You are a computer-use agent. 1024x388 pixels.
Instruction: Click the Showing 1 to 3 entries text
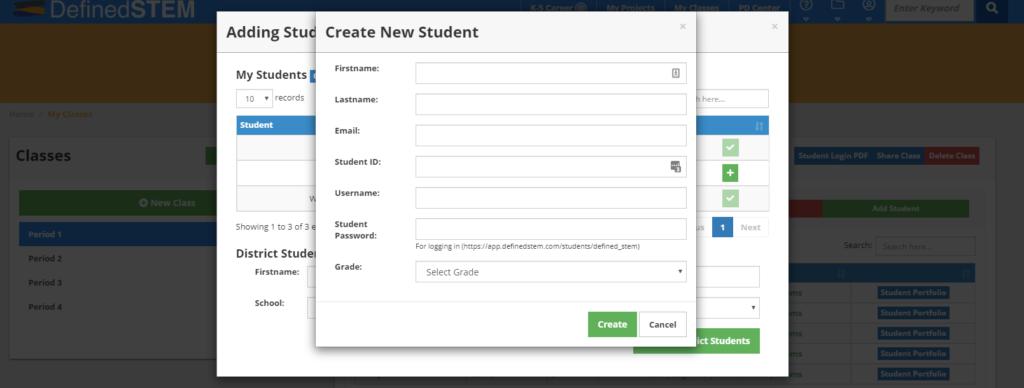click(276, 227)
